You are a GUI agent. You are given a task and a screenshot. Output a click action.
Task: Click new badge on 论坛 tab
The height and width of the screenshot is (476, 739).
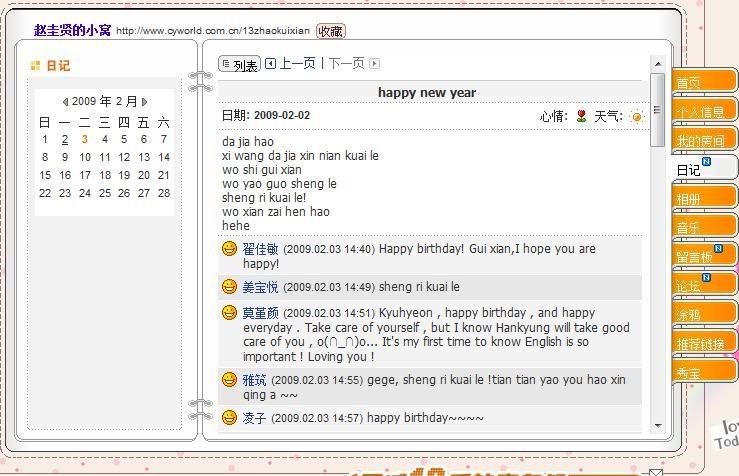coord(706,278)
